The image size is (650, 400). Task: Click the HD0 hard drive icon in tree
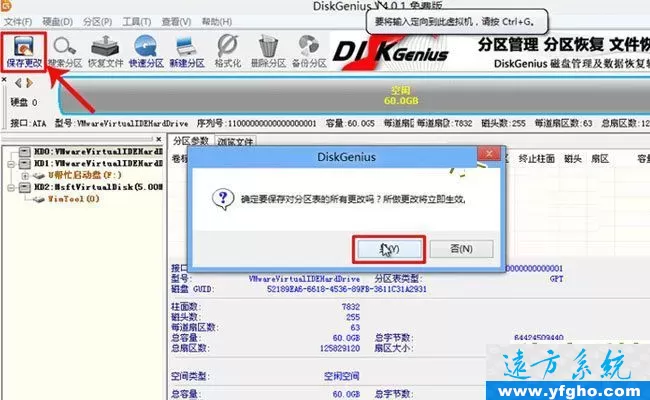point(25,152)
